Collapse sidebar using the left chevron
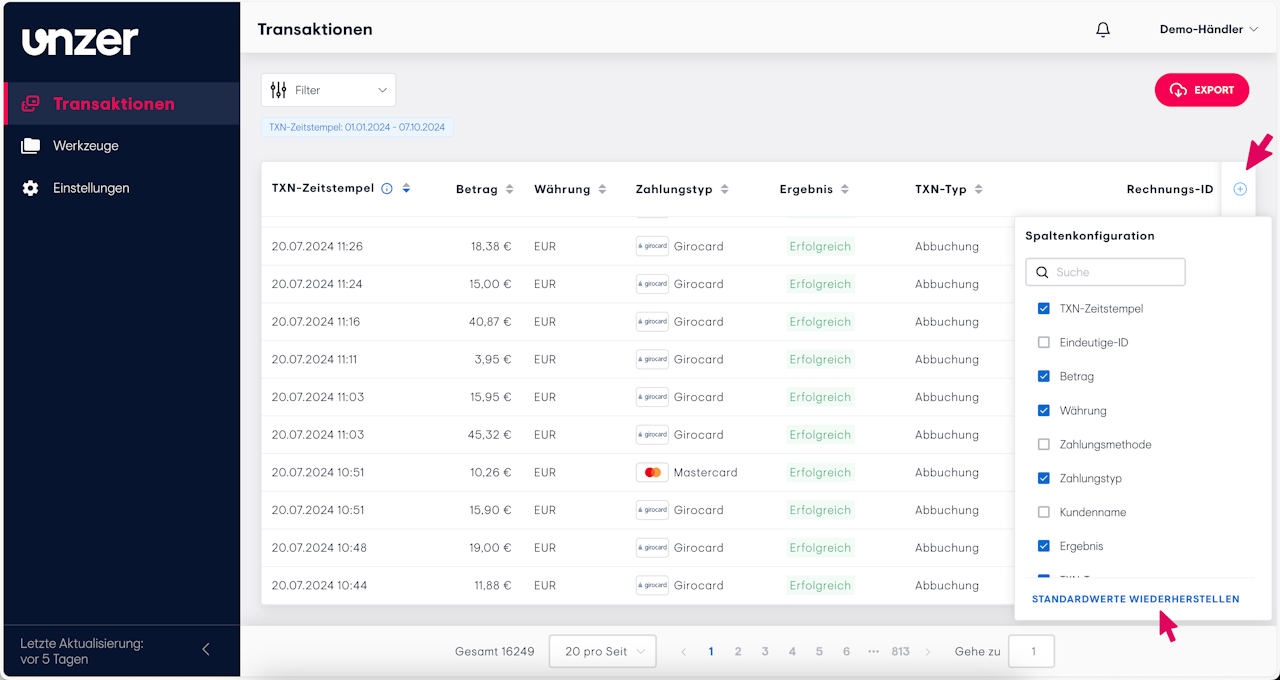Image resolution: width=1280 pixels, height=680 pixels. click(x=206, y=650)
